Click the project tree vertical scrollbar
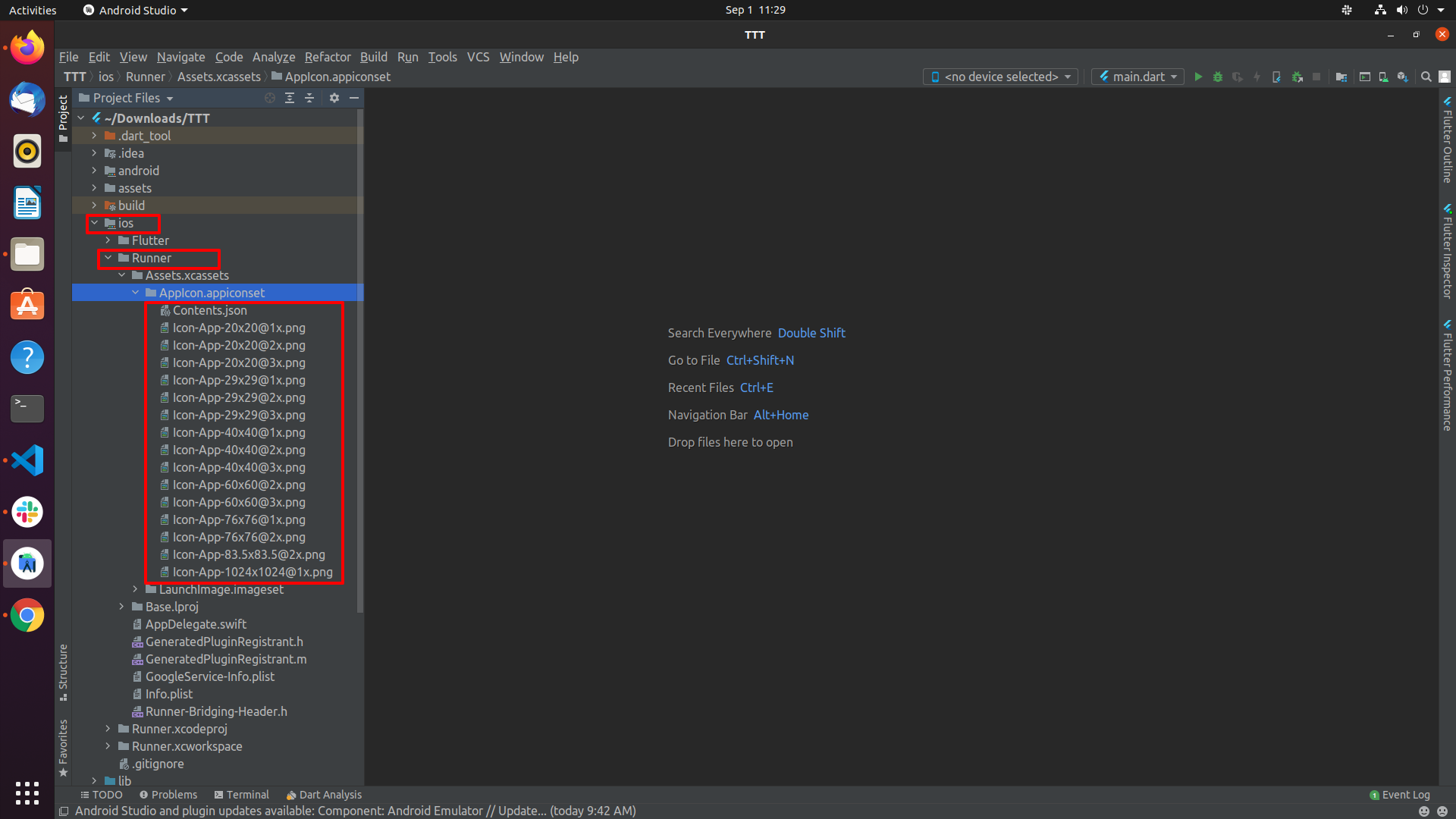The height and width of the screenshot is (819, 1456). 359,360
